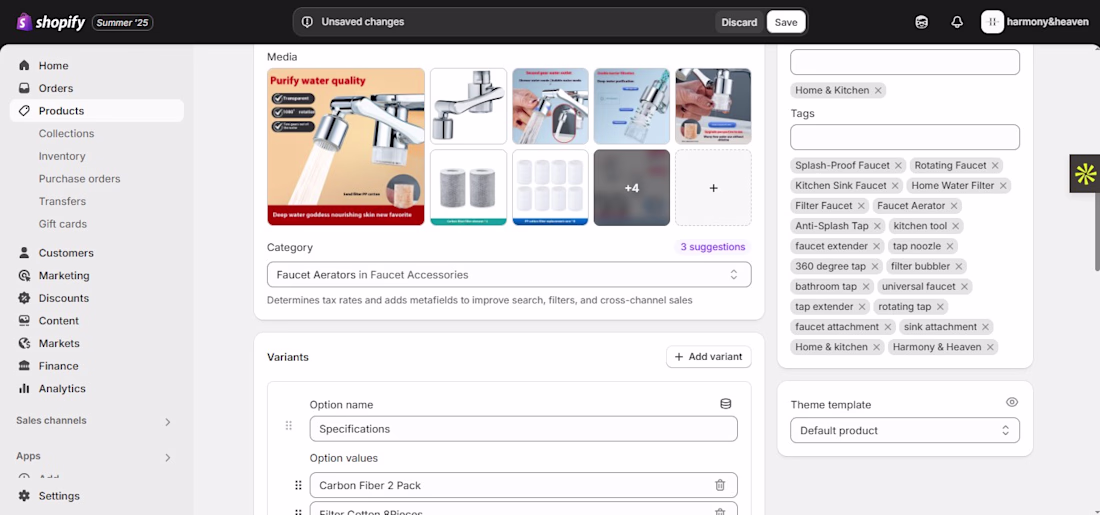The width and height of the screenshot is (1100, 515).
Task: Remove the Anti-Splash Tap tag
Action: [877, 226]
